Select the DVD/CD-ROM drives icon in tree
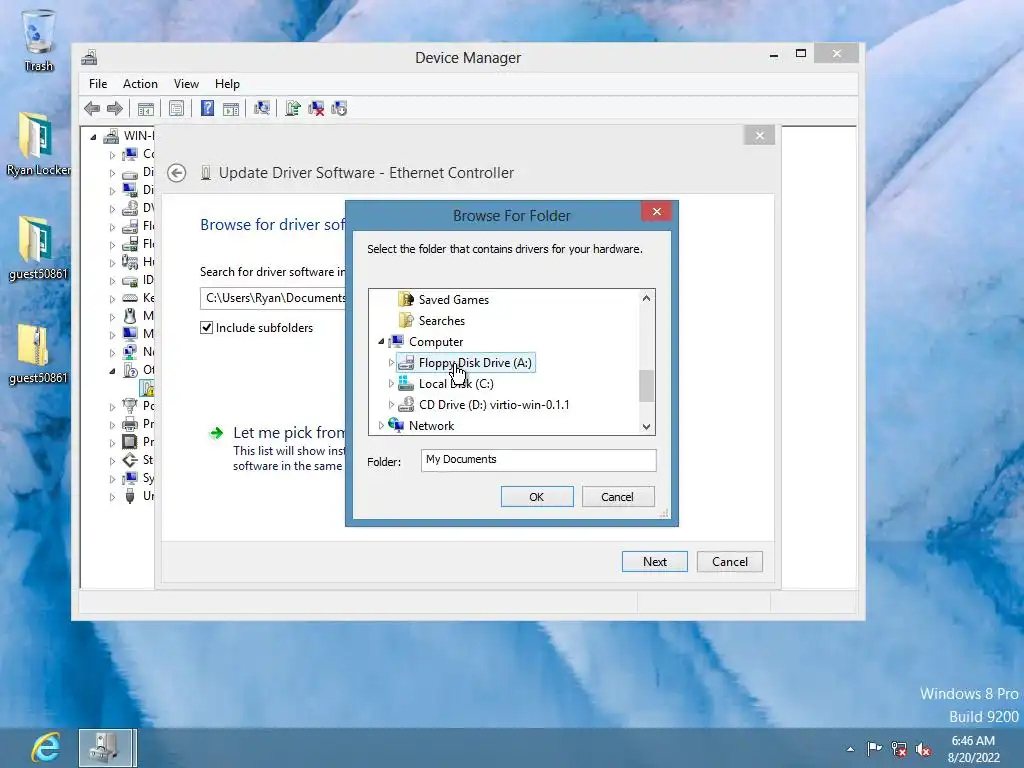This screenshot has height=768, width=1024. [x=130, y=208]
